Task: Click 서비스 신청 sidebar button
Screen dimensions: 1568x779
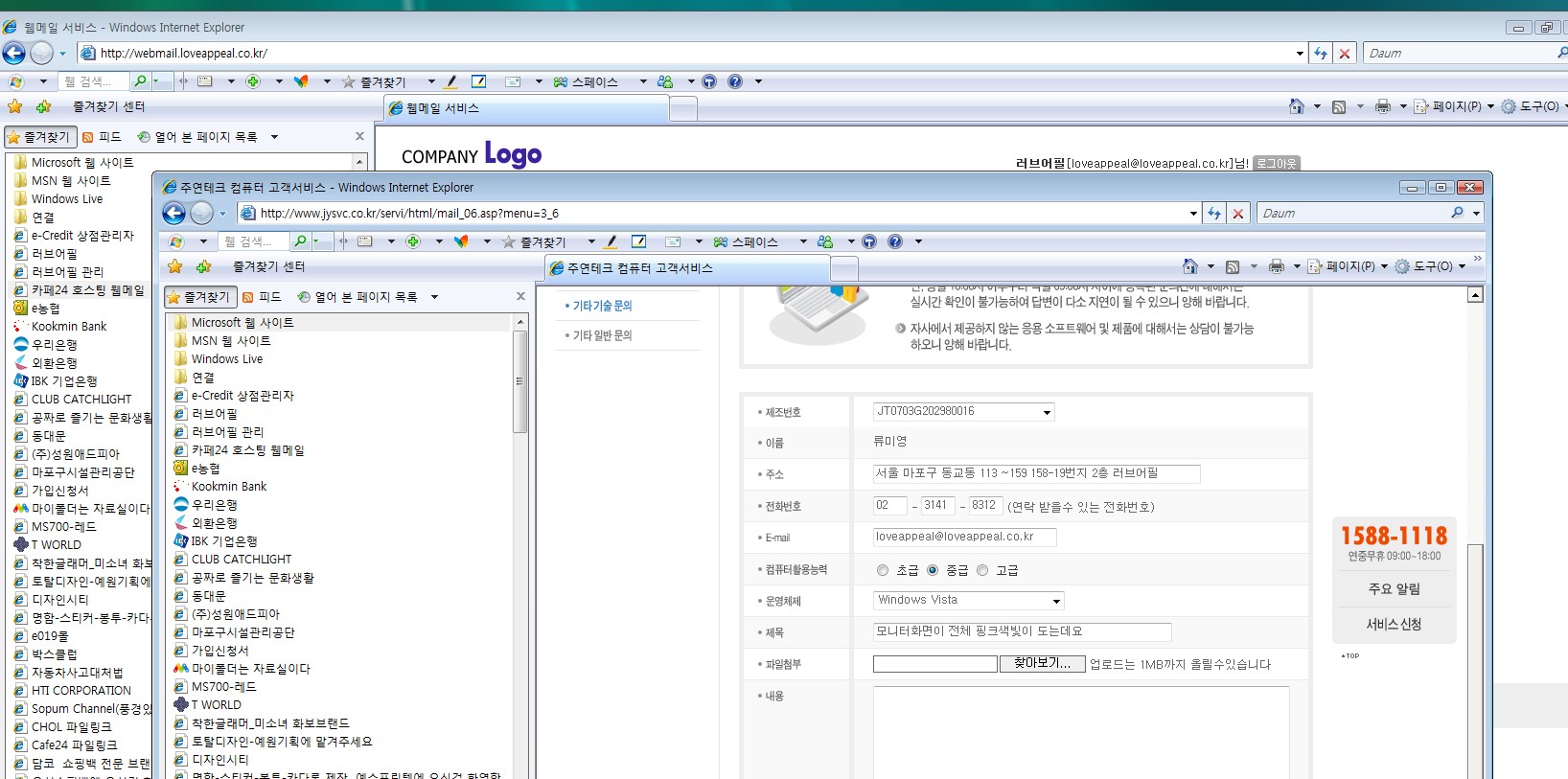Action: tap(1394, 625)
